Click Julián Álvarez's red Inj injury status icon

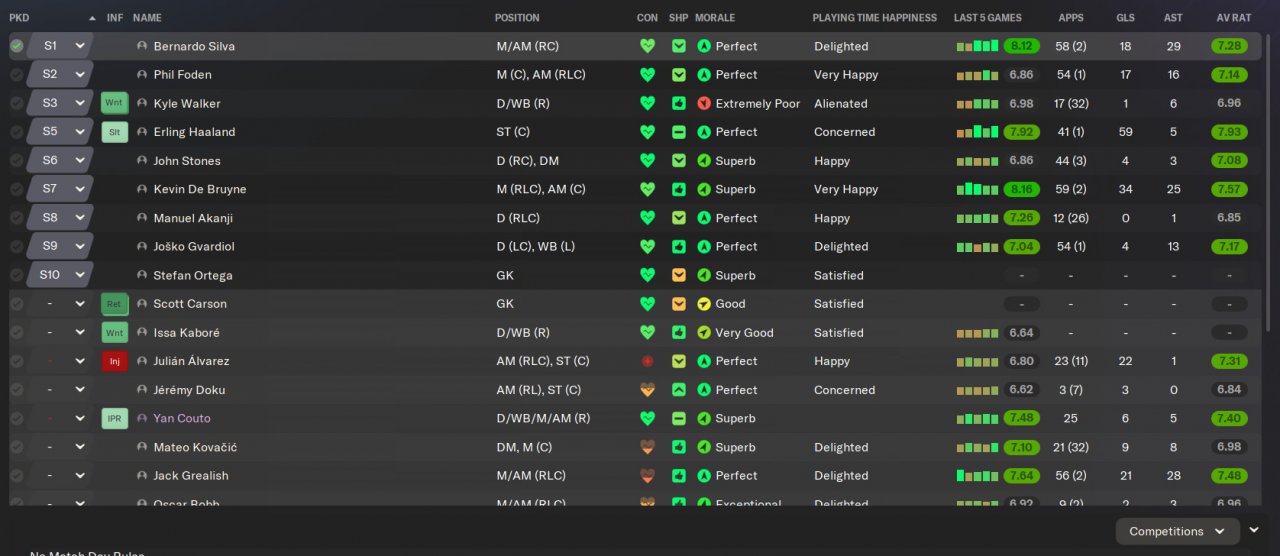(114, 361)
